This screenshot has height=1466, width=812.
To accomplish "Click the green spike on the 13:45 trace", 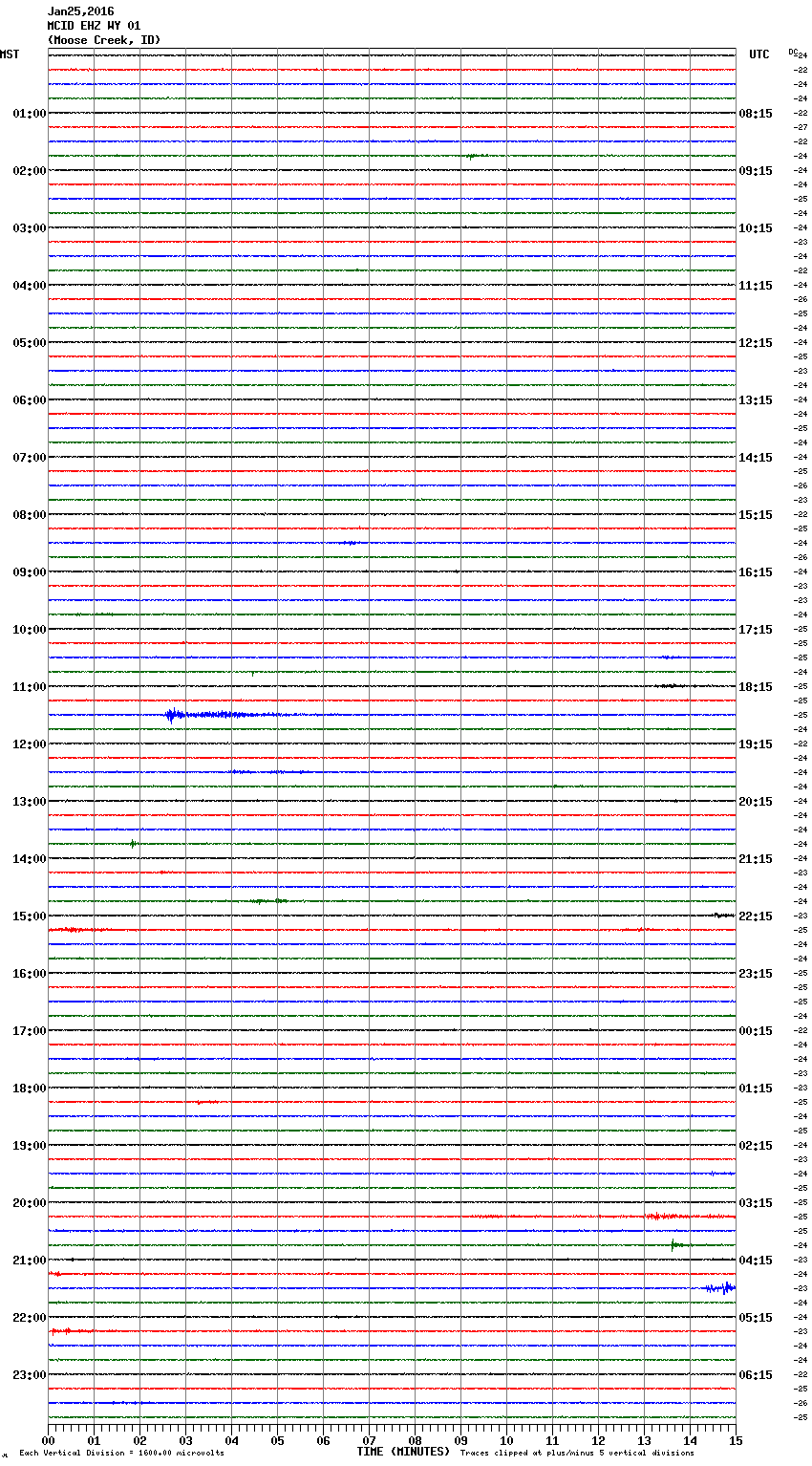I will pos(133,843).
